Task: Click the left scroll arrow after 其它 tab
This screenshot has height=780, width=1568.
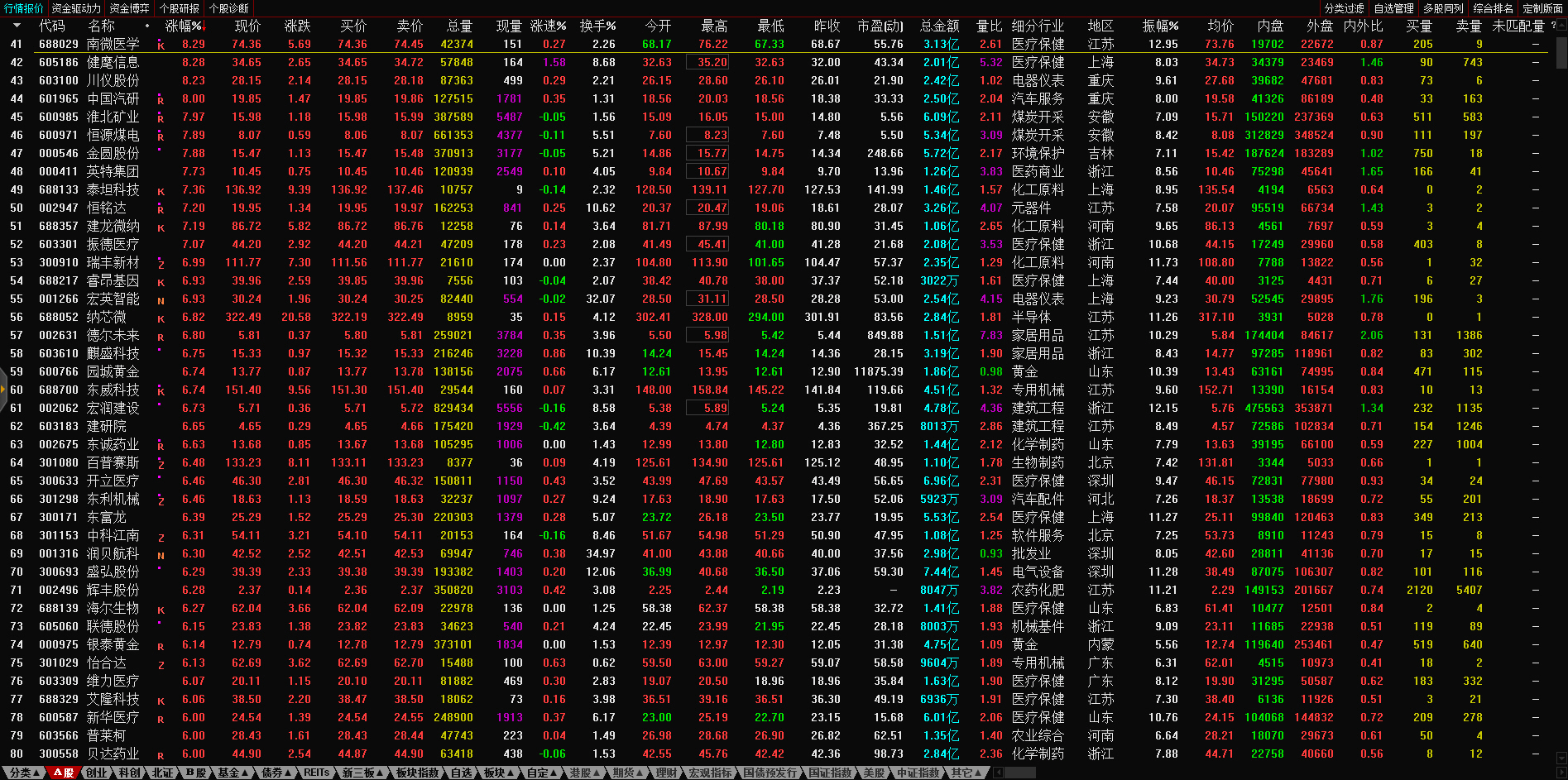Action: [x=999, y=773]
